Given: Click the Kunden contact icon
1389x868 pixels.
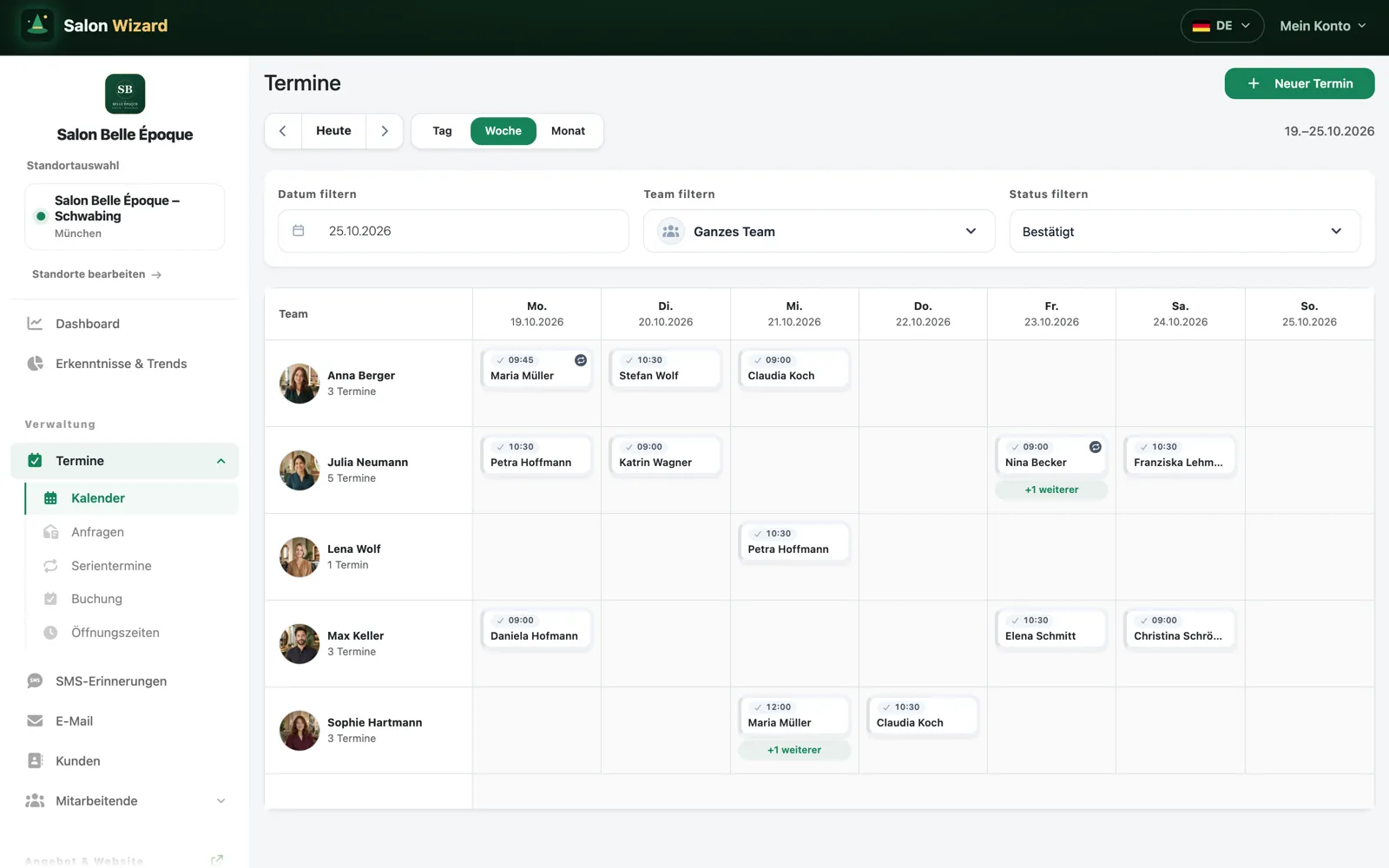Looking at the screenshot, I should [x=35, y=761].
